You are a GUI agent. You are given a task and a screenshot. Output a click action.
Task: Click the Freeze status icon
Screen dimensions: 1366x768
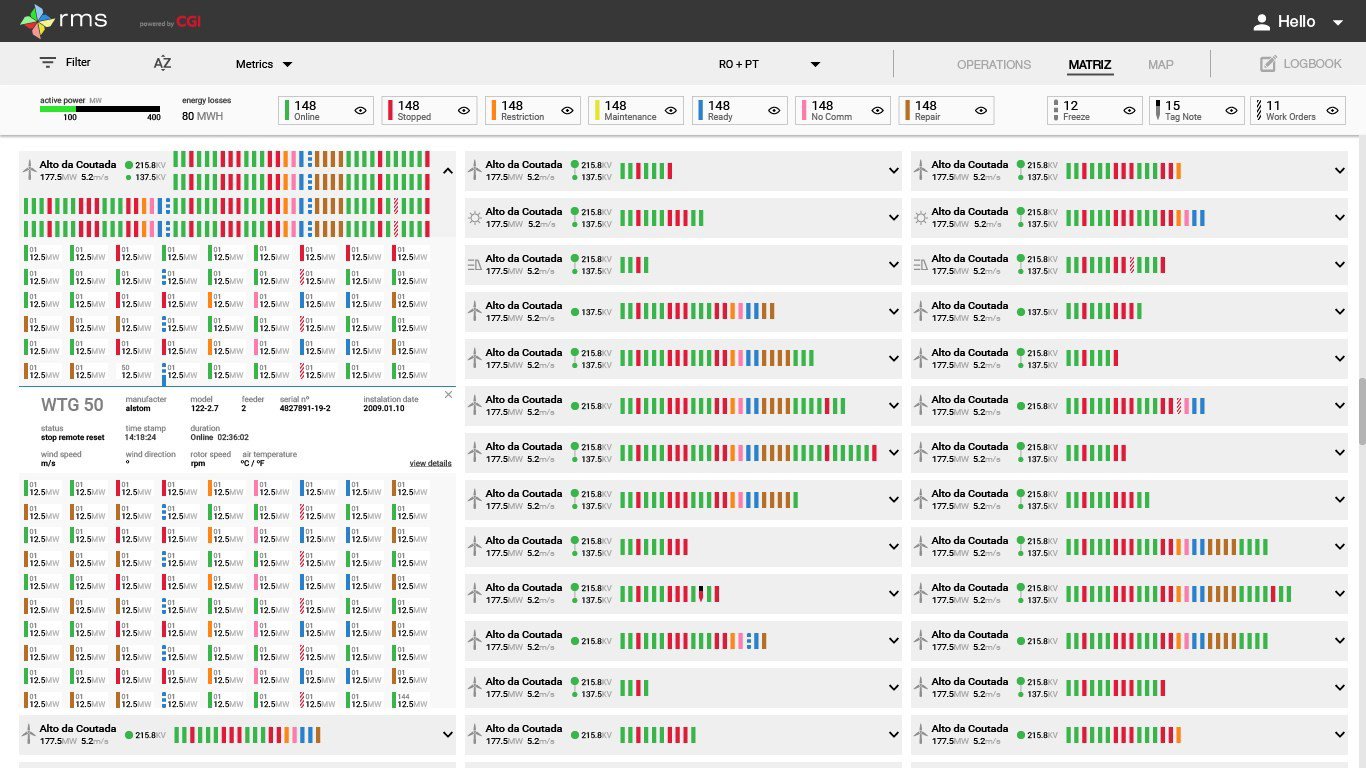click(1056, 110)
